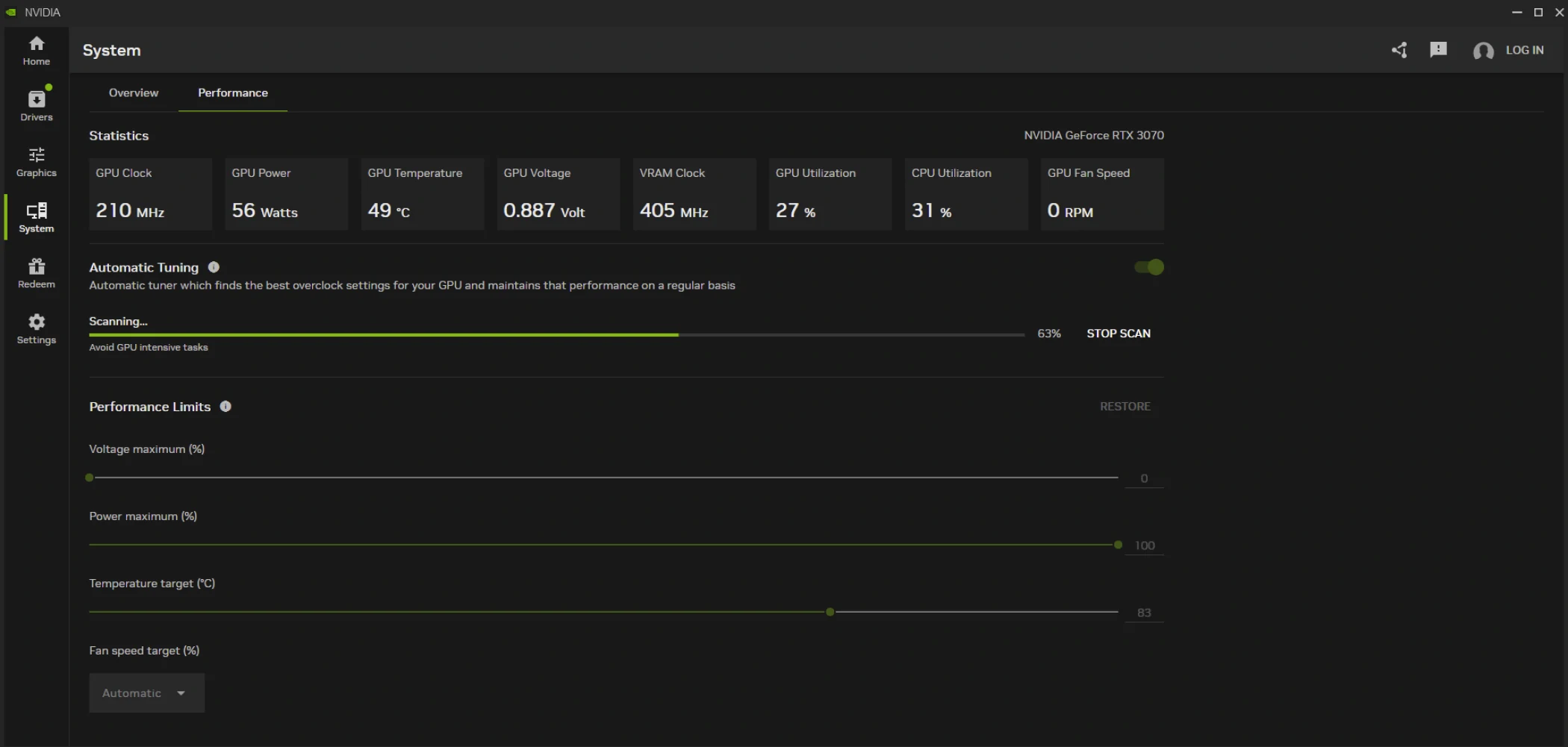Open the feedback icon in the top bar
The width and height of the screenshot is (1568, 747).
click(x=1438, y=50)
